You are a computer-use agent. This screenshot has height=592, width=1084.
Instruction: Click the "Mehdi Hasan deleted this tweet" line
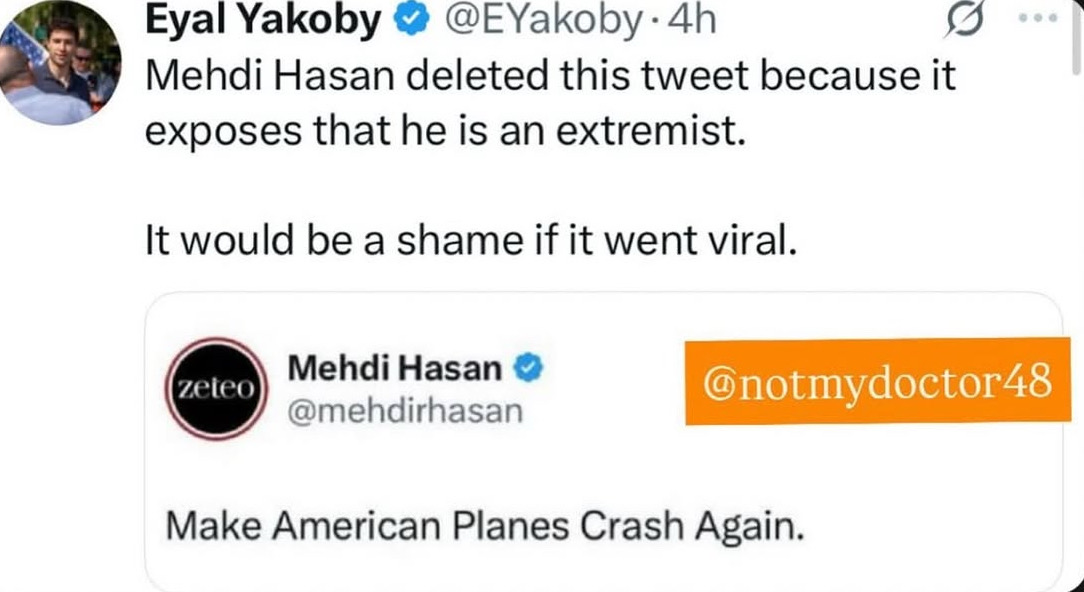point(551,76)
